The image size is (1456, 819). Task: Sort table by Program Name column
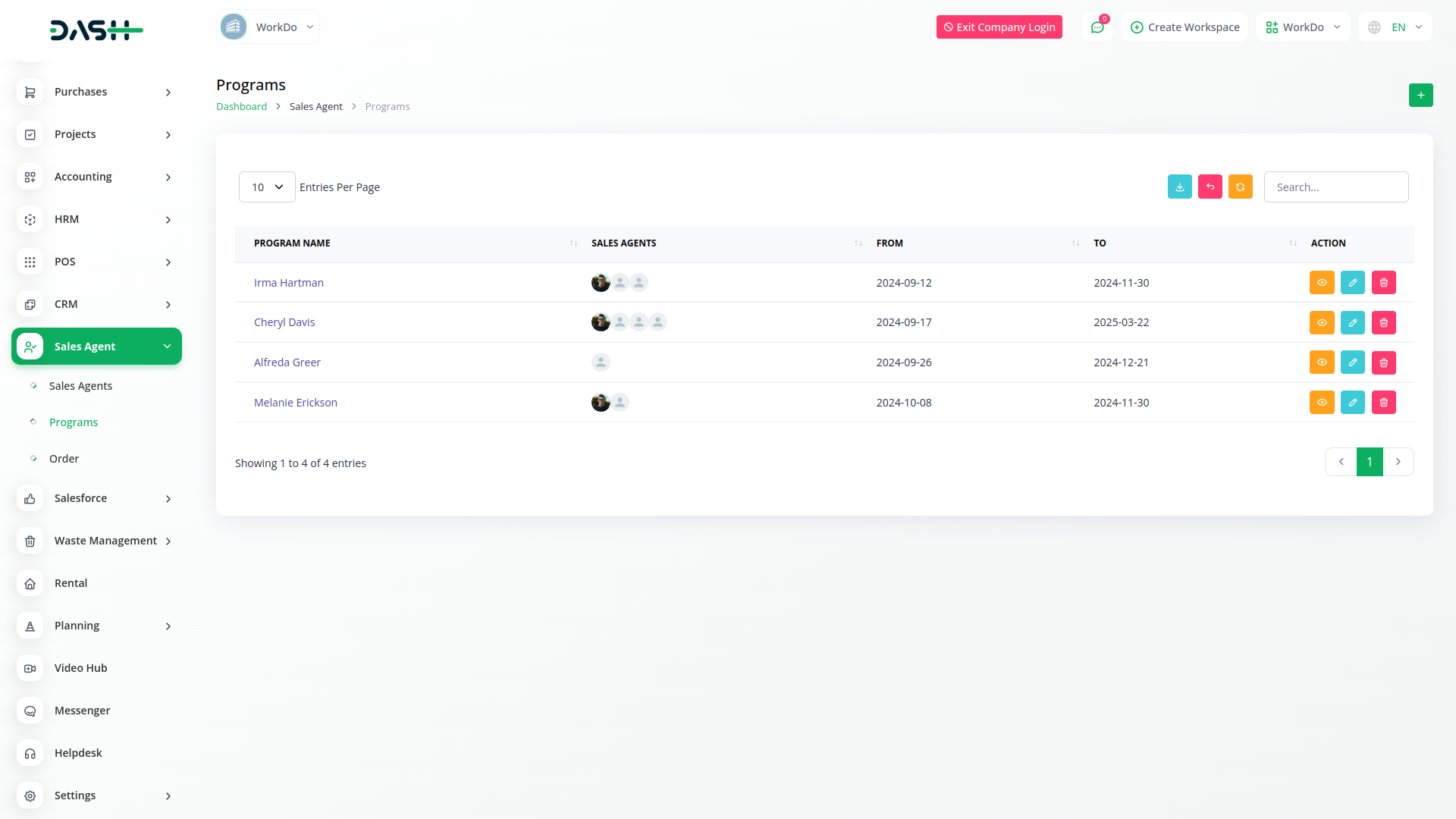pyautogui.click(x=292, y=243)
